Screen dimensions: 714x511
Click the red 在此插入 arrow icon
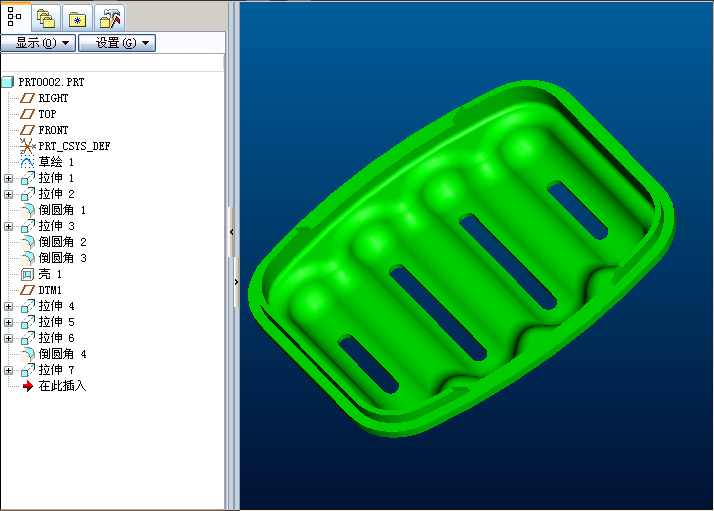[x=28, y=386]
